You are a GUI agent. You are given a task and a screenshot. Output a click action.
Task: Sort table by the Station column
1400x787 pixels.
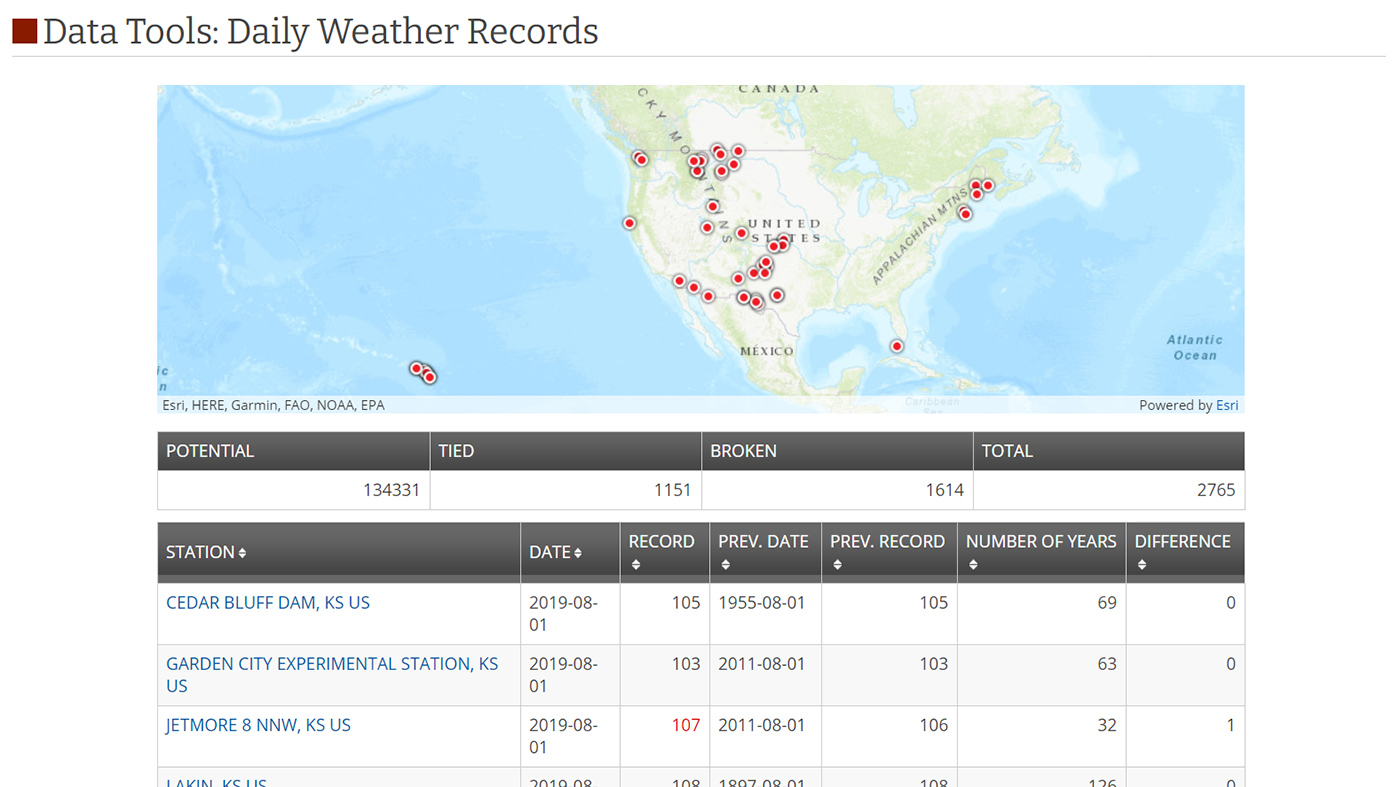tap(242, 553)
